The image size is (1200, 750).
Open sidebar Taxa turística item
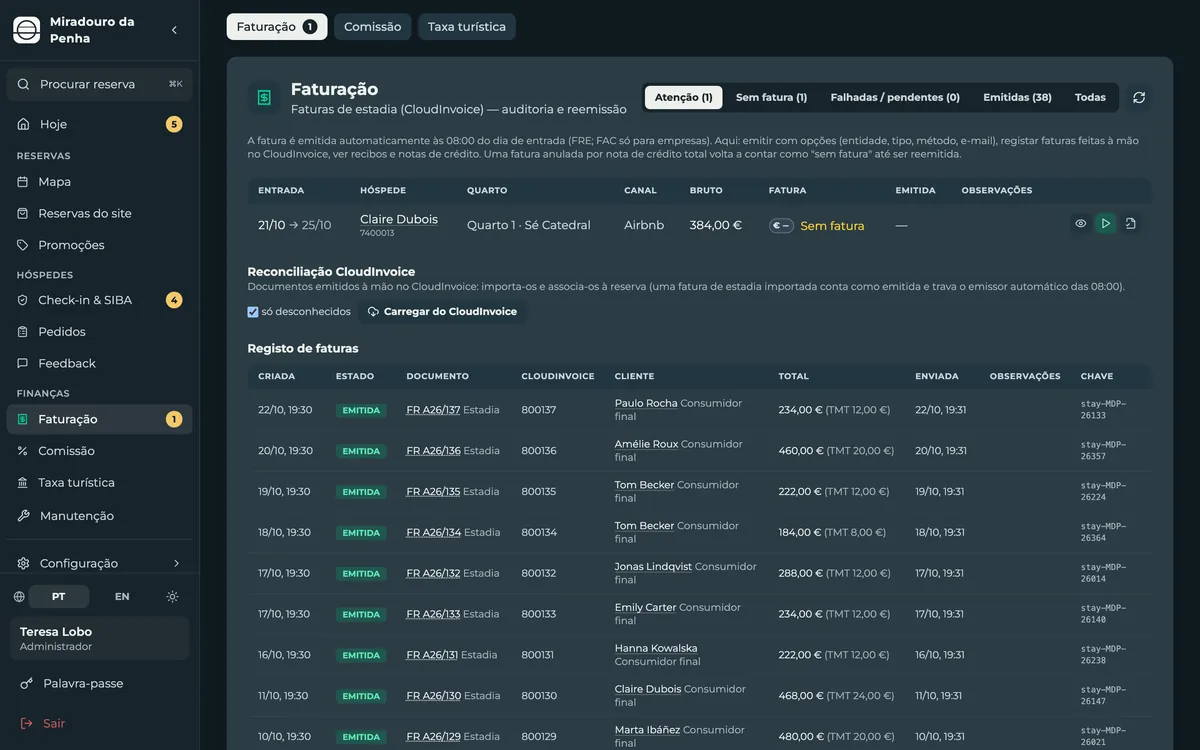(100, 483)
